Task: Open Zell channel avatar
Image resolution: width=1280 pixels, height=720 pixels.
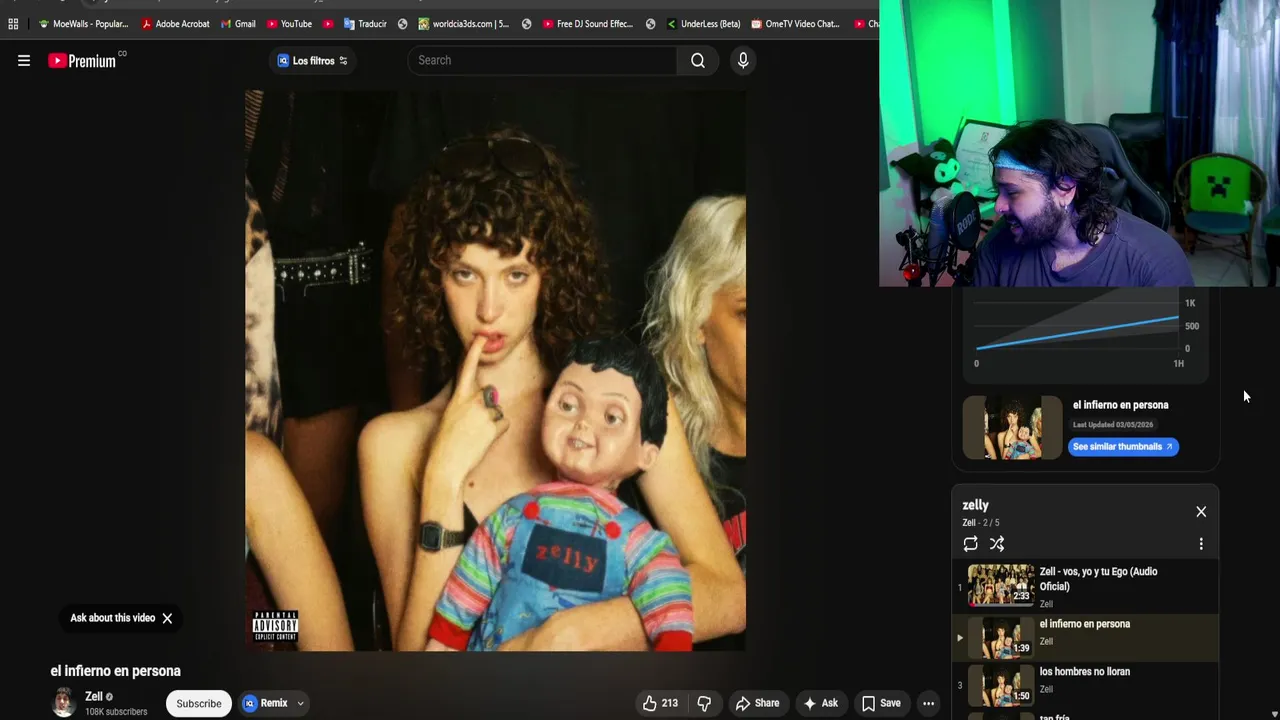Action: pos(63,703)
